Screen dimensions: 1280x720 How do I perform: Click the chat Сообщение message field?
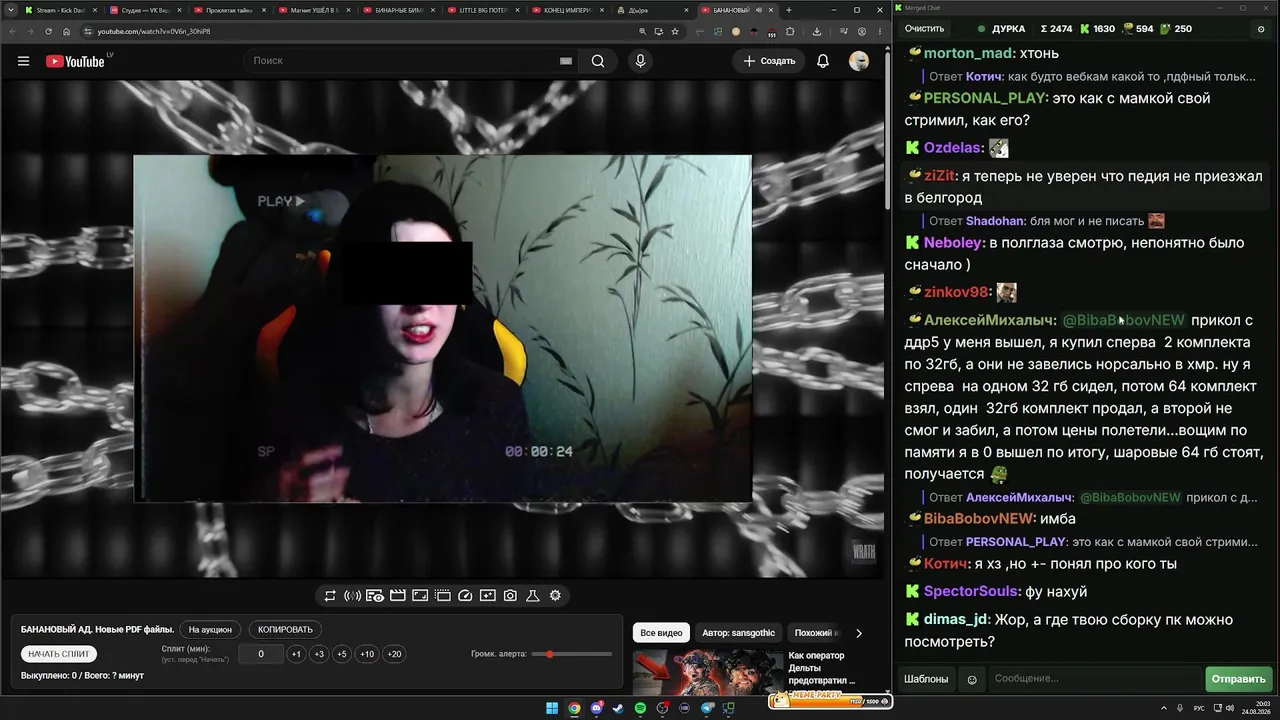(1095, 680)
